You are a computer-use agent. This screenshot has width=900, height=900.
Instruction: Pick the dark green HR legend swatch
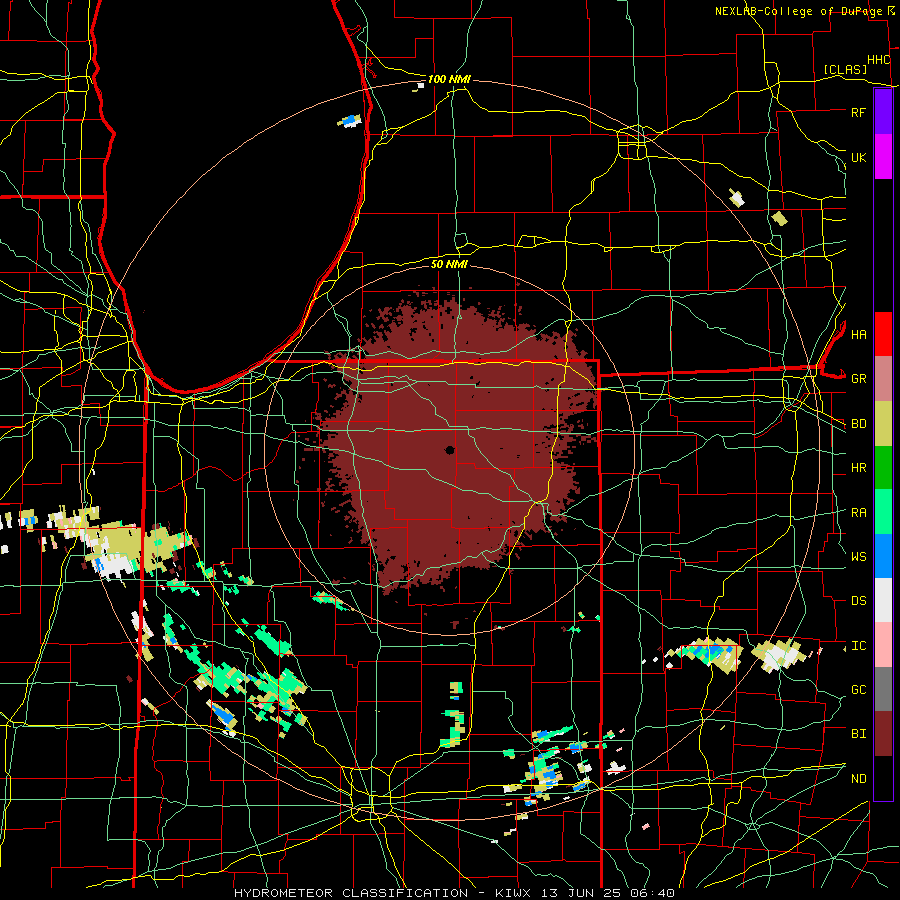883,467
